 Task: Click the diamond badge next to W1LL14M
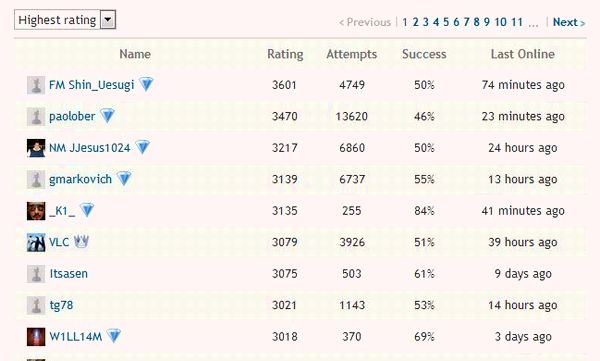114,336
